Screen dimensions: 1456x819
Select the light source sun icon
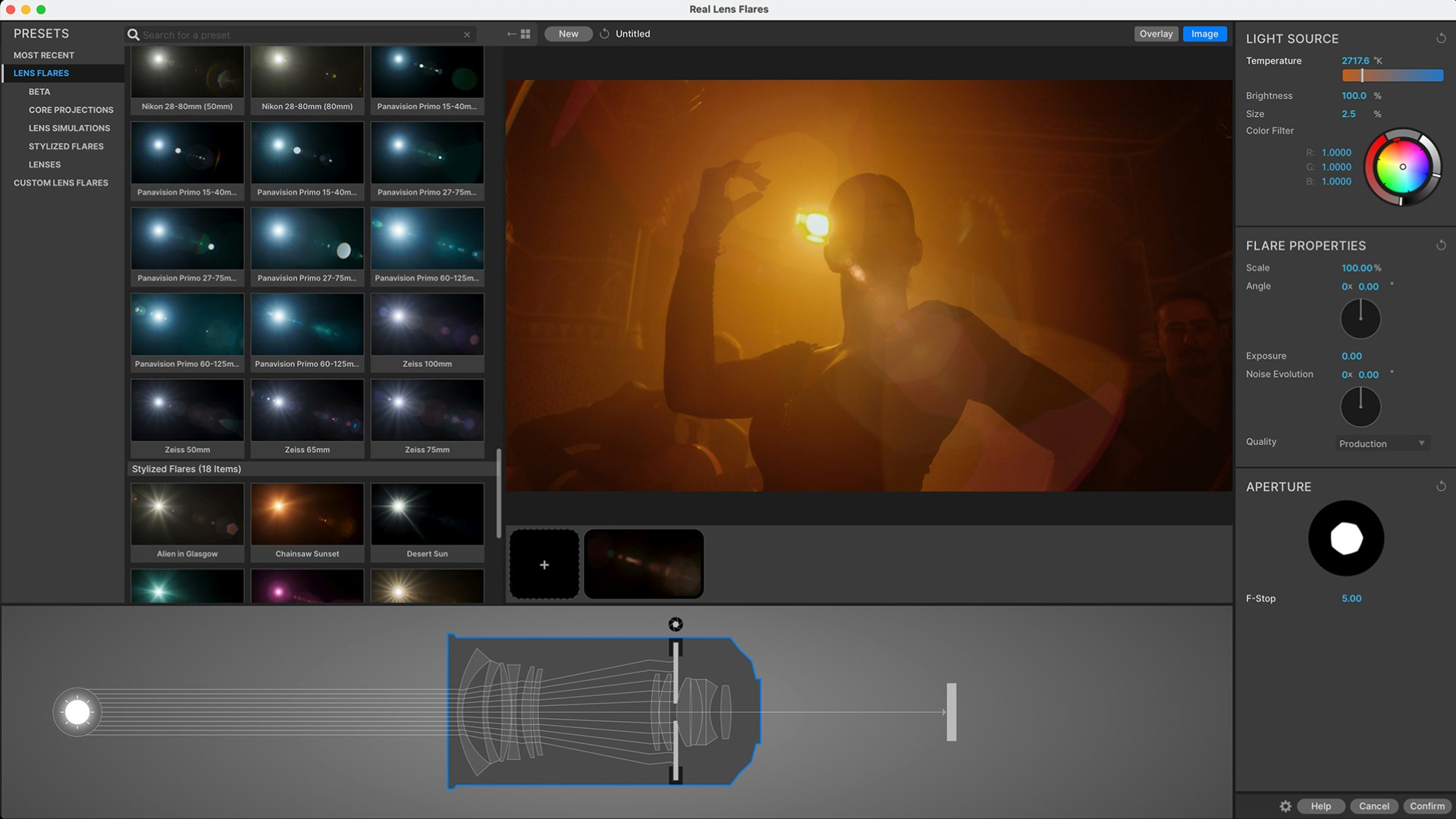[x=77, y=712]
